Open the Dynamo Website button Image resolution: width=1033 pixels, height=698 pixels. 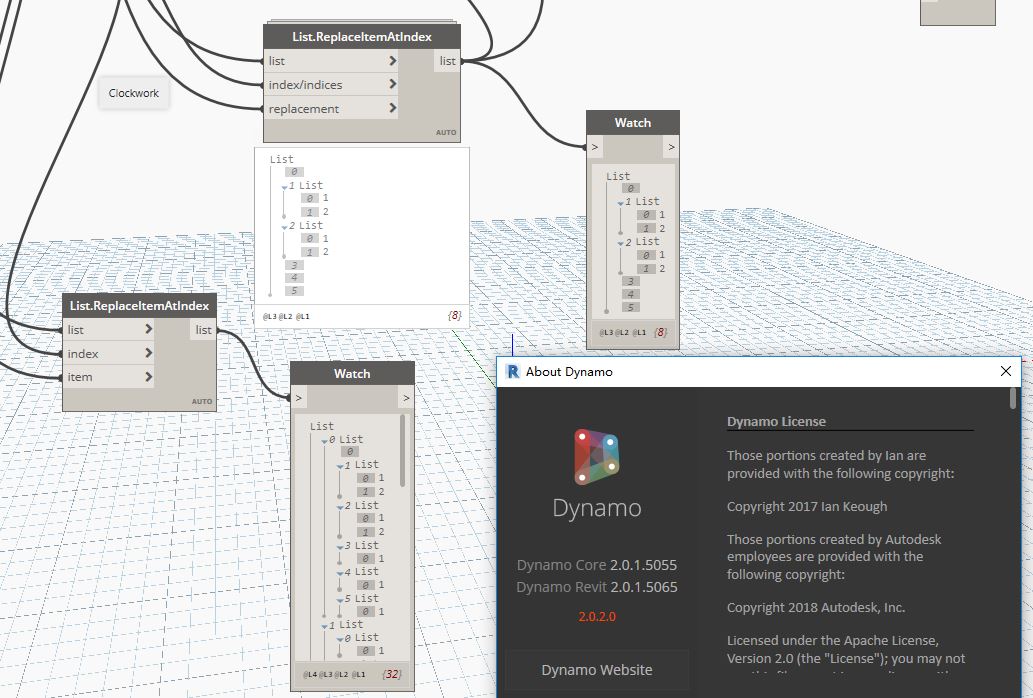597,670
